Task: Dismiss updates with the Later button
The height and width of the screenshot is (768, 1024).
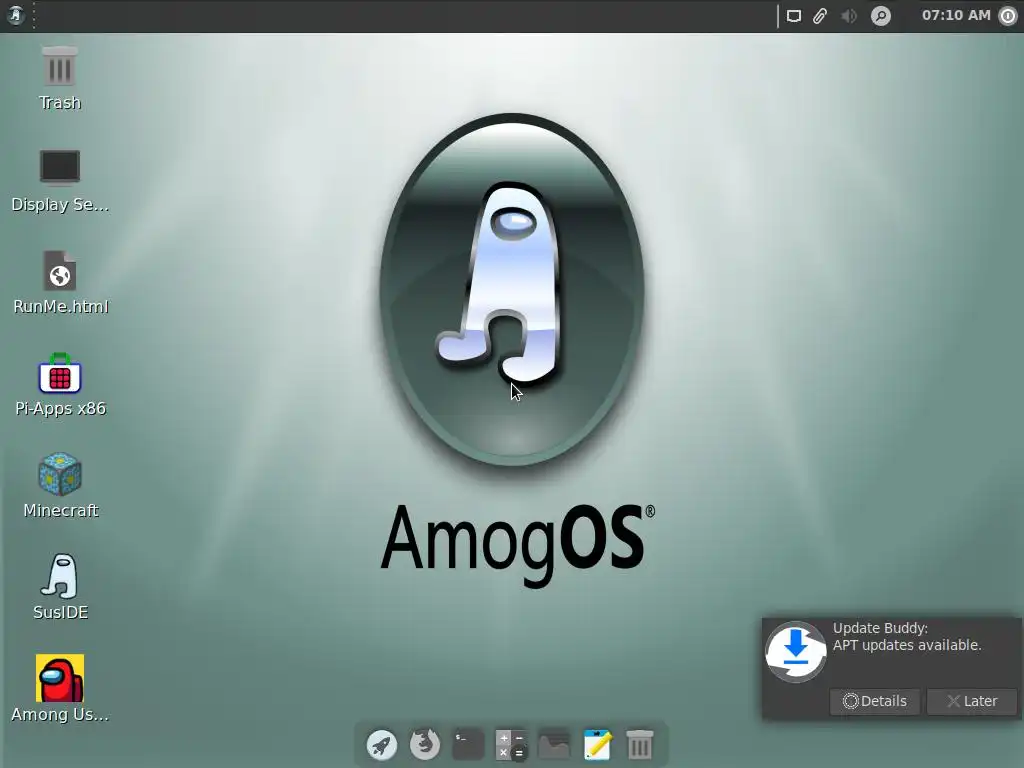Action: coord(972,701)
